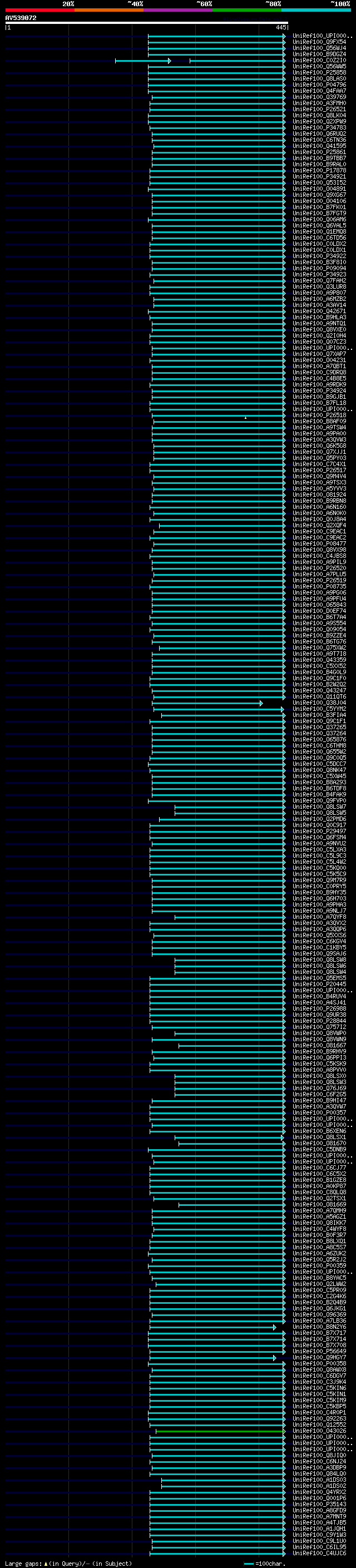Select the UniRef100_Q6VAL5 label
Screen dimensions: 356x1568
319,225
